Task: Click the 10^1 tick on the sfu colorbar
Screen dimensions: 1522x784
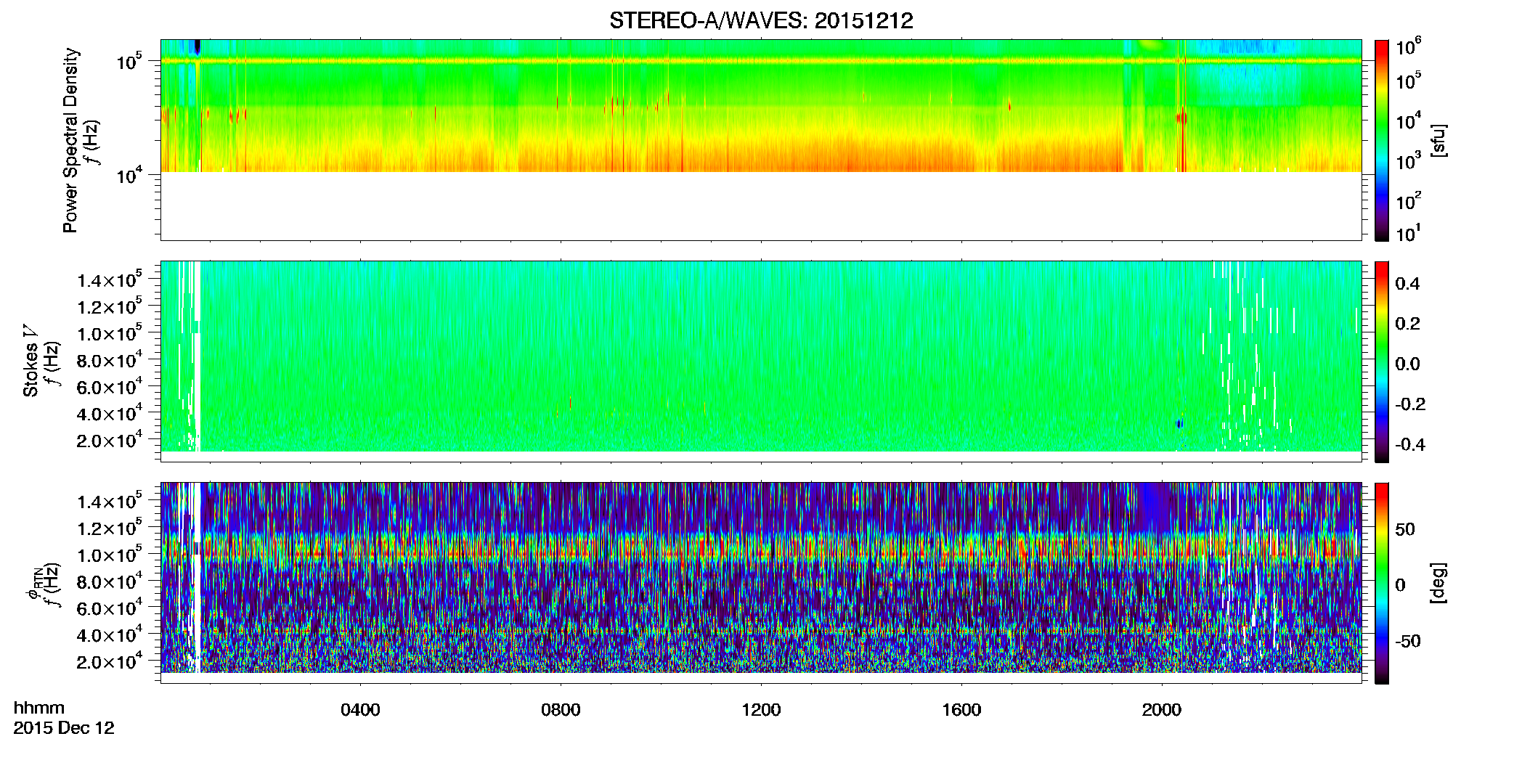Action: [1409, 234]
